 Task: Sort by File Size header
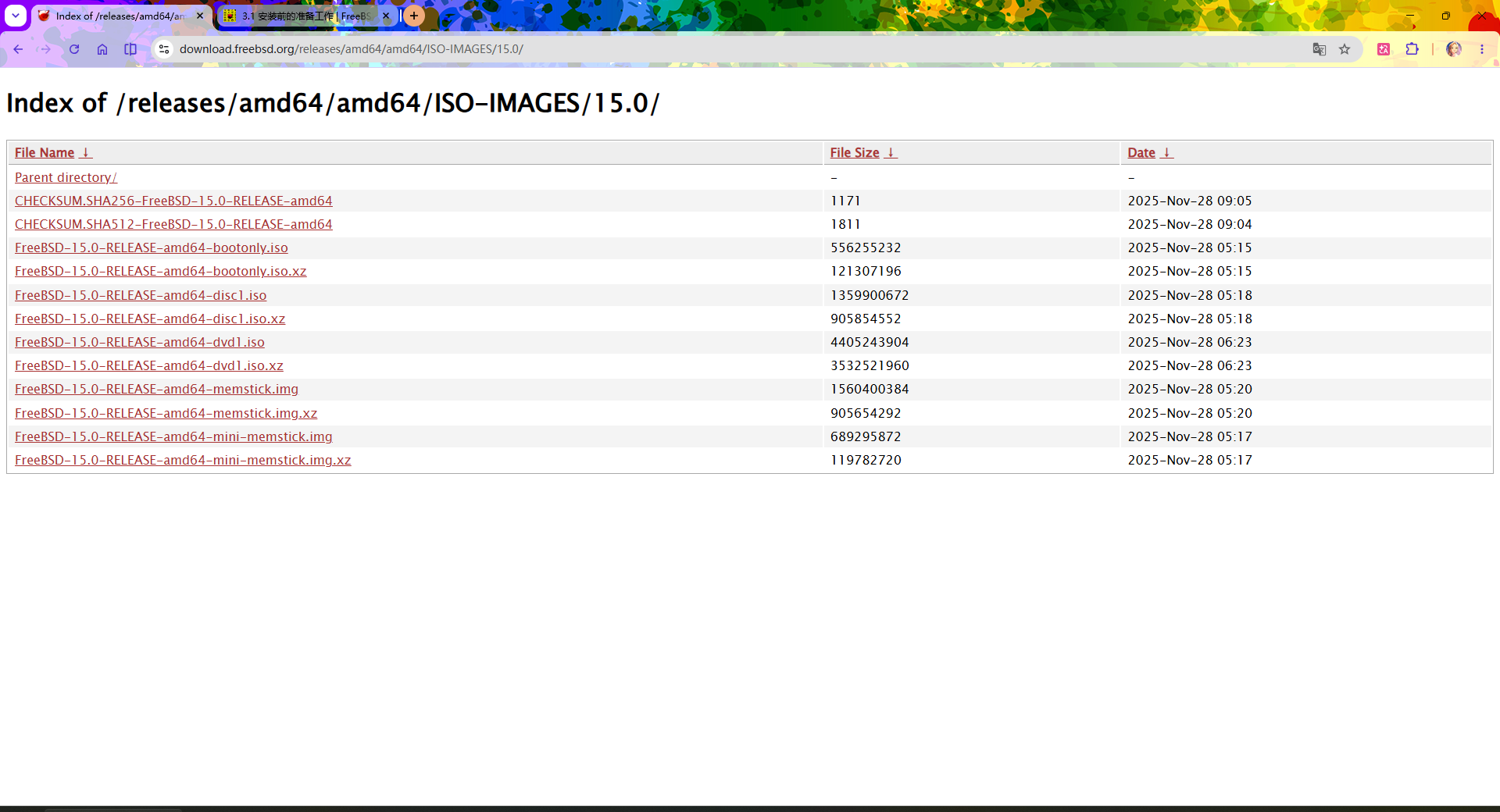click(x=855, y=153)
